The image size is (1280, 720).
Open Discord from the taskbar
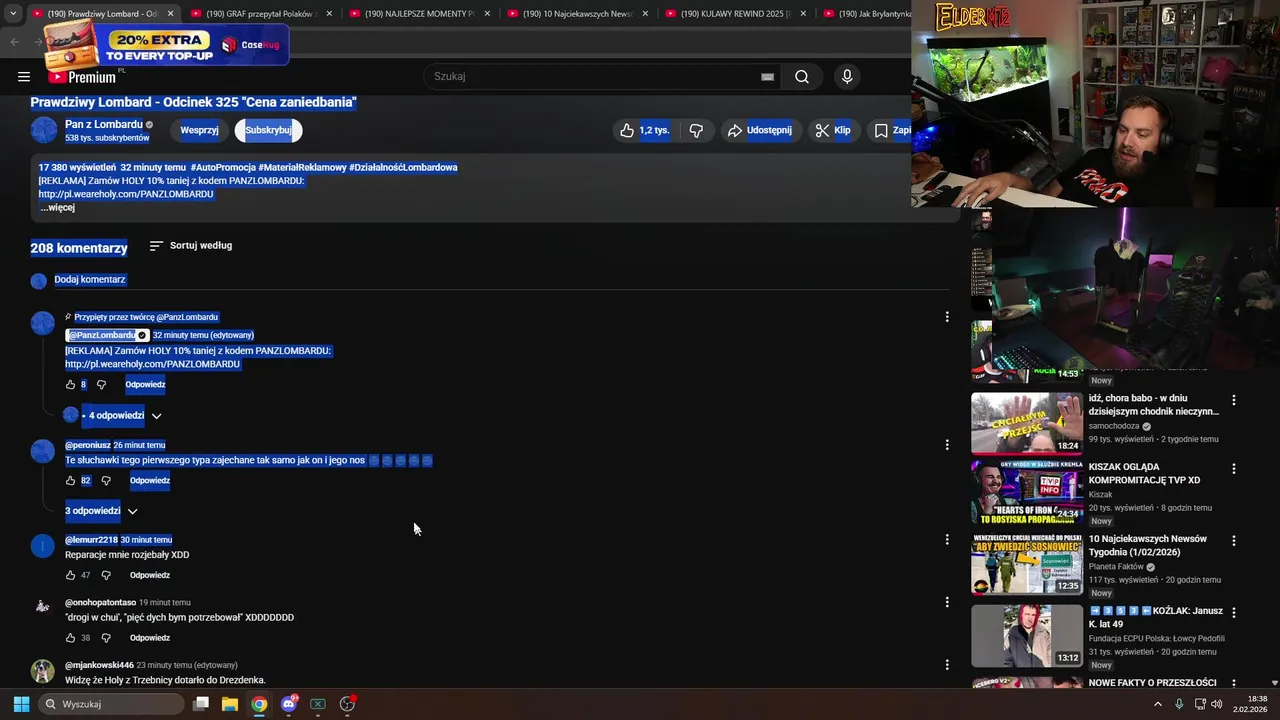[289, 704]
